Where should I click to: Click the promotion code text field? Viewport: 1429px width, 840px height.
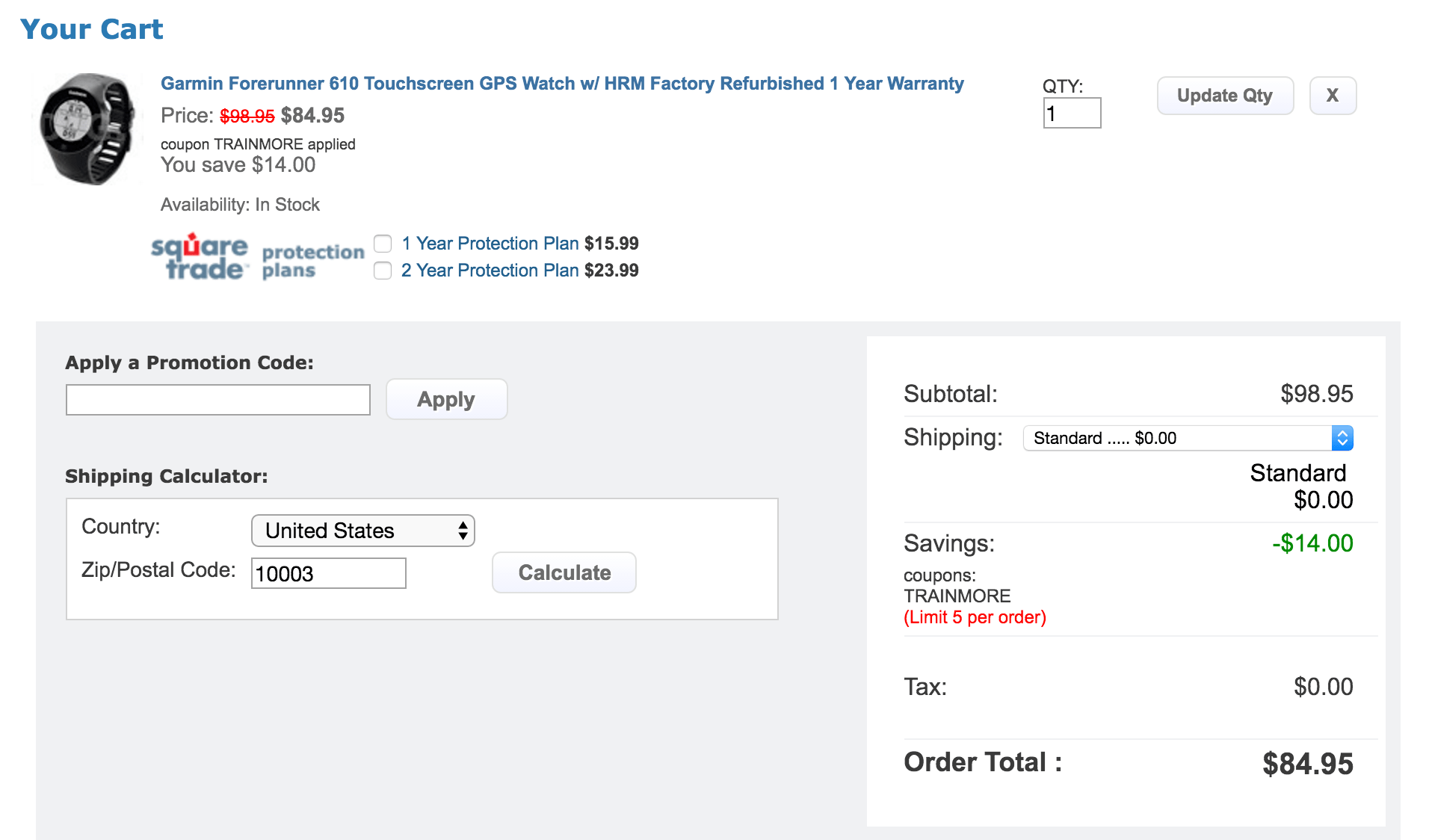pyautogui.click(x=217, y=400)
